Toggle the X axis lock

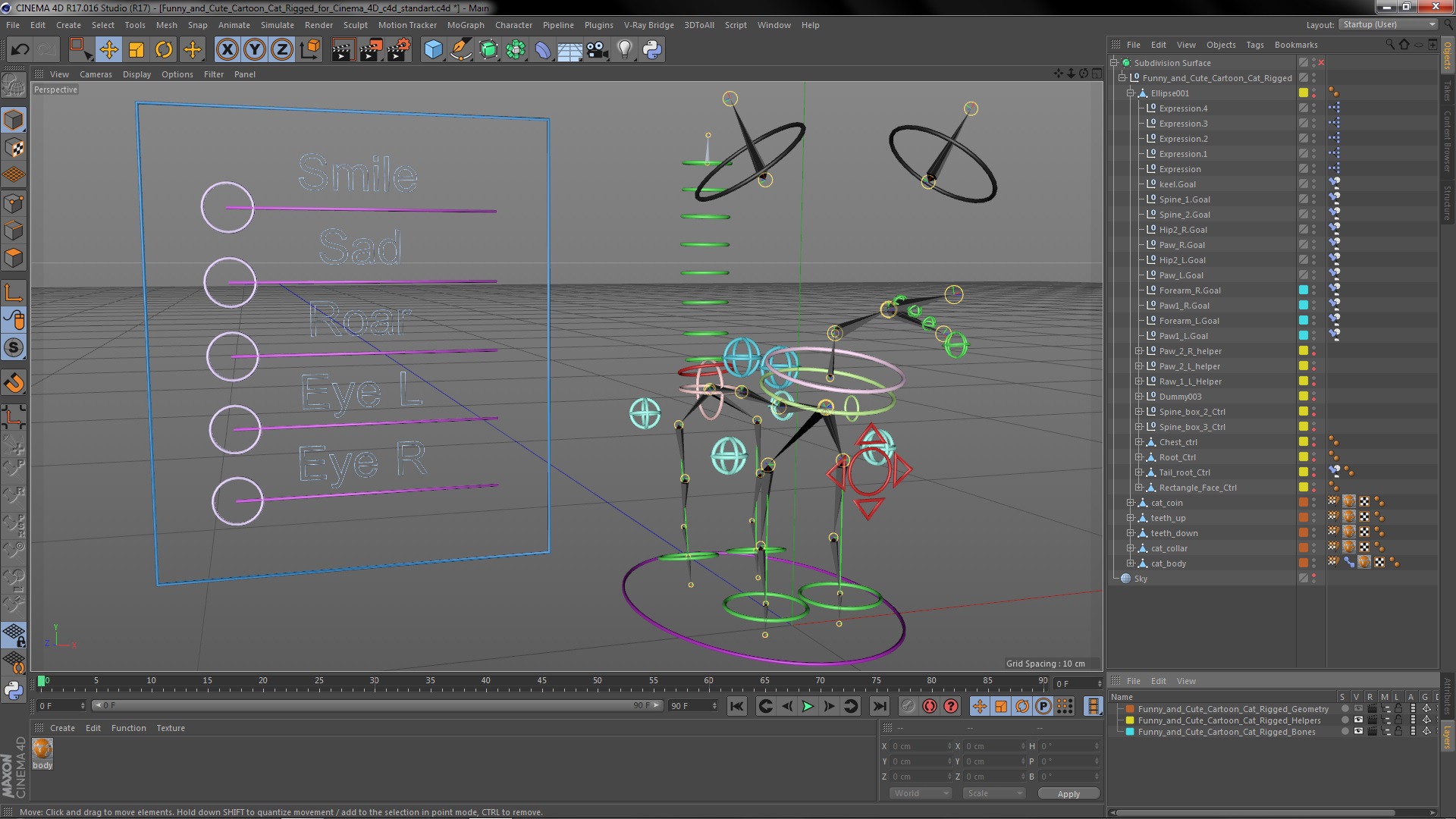pyautogui.click(x=227, y=50)
